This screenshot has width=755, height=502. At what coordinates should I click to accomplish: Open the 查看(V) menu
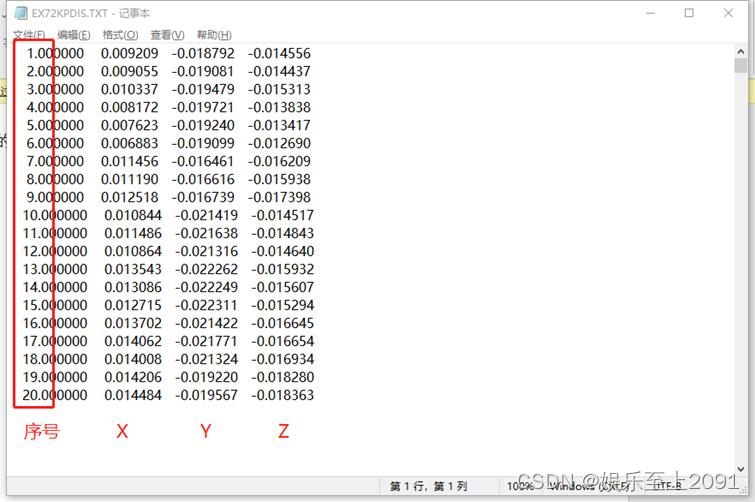tap(167, 35)
